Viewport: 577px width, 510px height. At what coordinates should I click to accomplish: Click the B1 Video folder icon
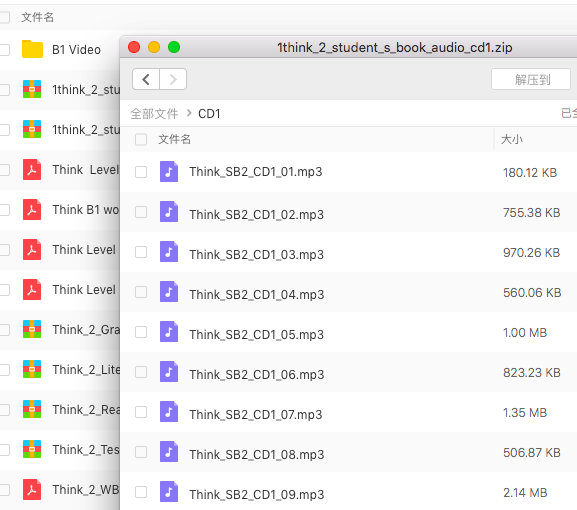[x=32, y=49]
